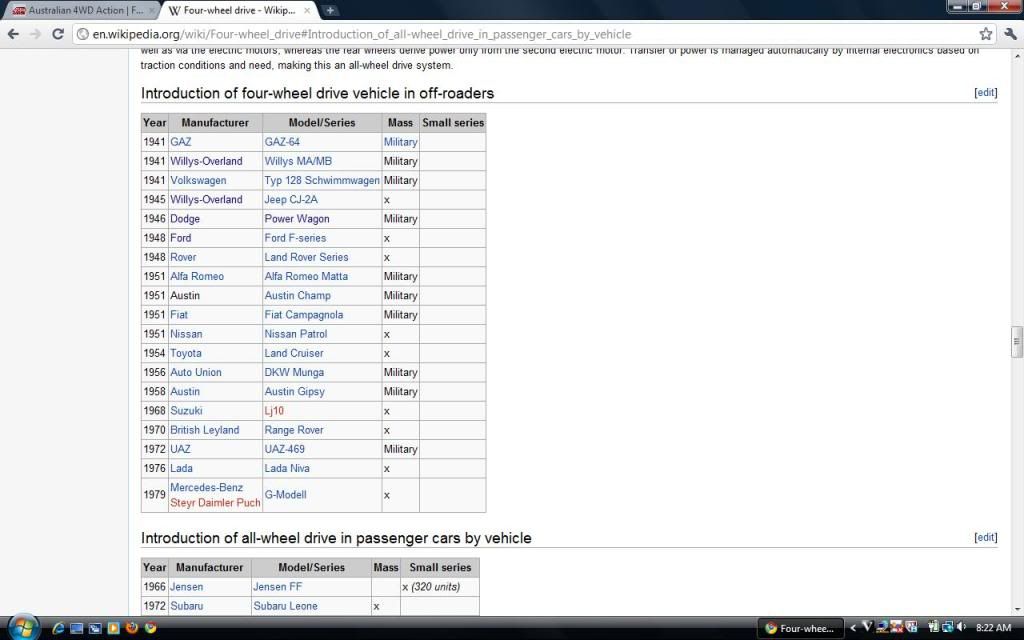This screenshot has height=640, width=1024.
Task: Launch Firefox from quick launch
Action: (132, 628)
